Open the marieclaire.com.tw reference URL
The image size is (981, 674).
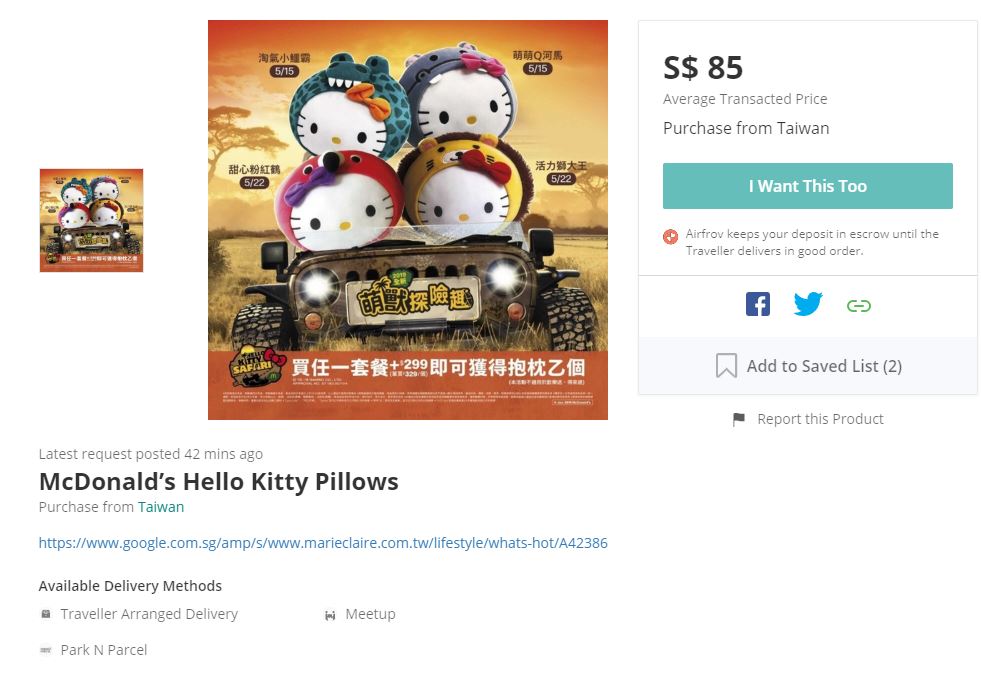pyautogui.click(x=323, y=543)
